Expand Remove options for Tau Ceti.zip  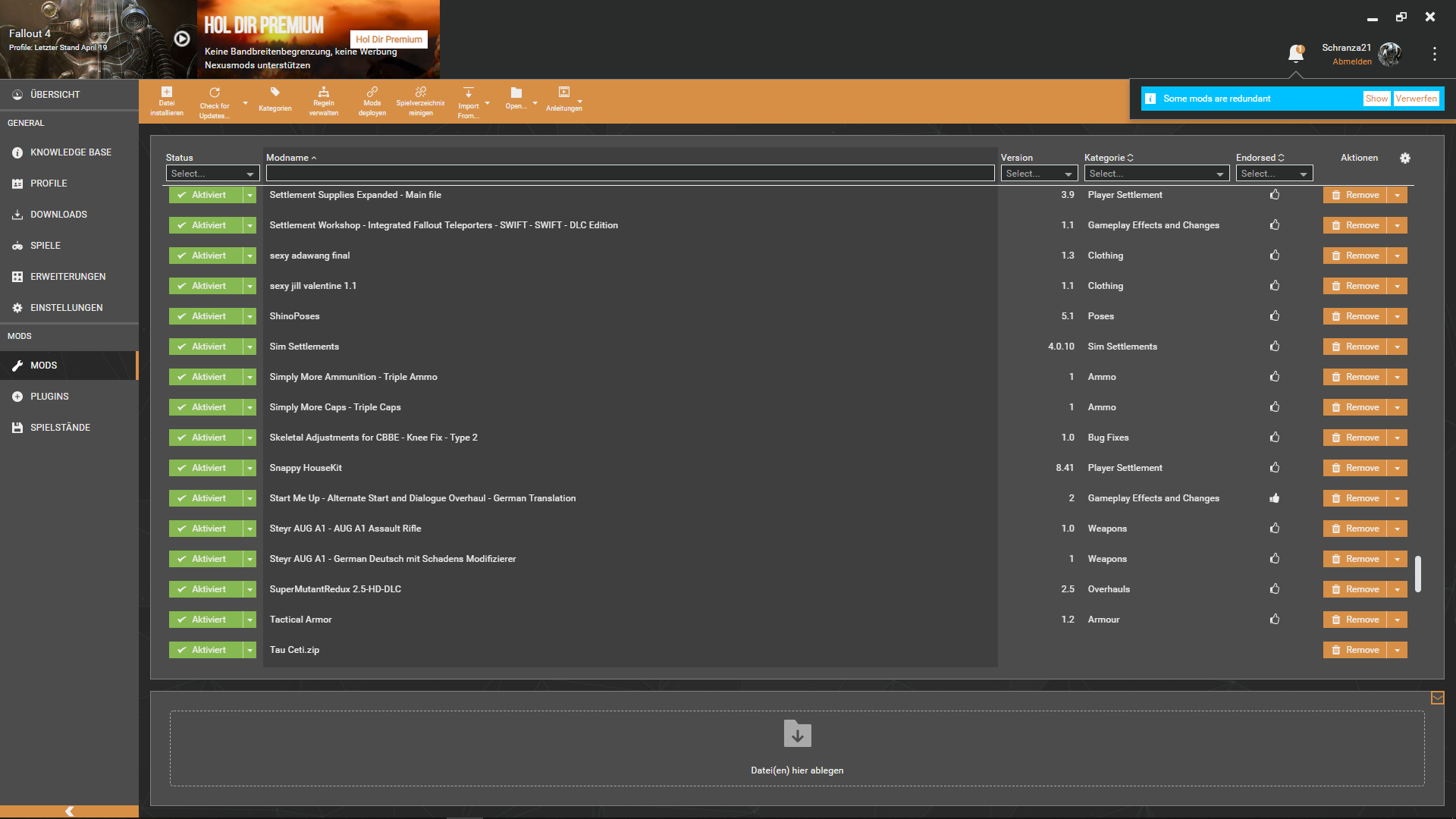point(1398,650)
